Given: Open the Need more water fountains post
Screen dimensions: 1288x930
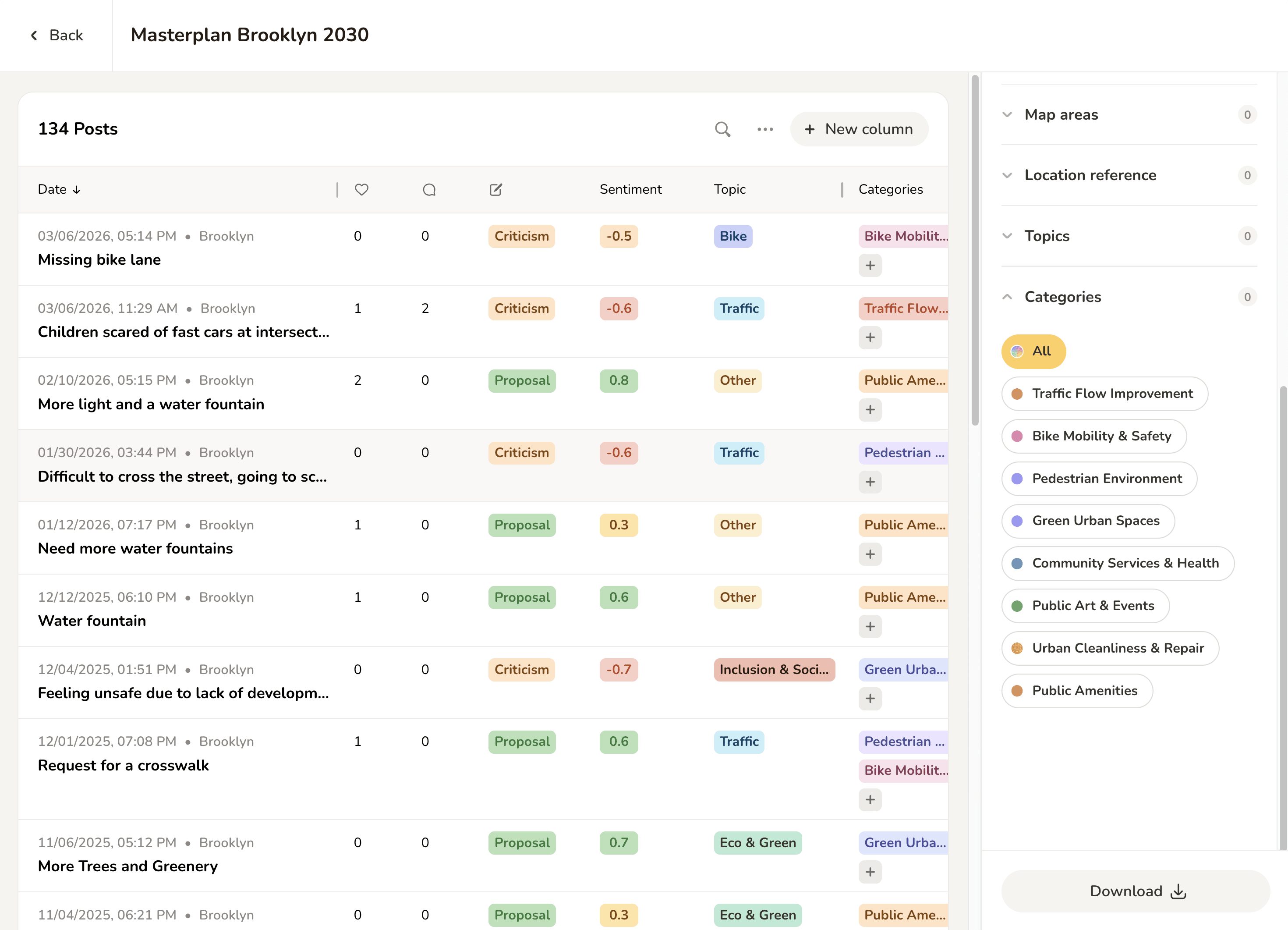Looking at the screenshot, I should 135,548.
